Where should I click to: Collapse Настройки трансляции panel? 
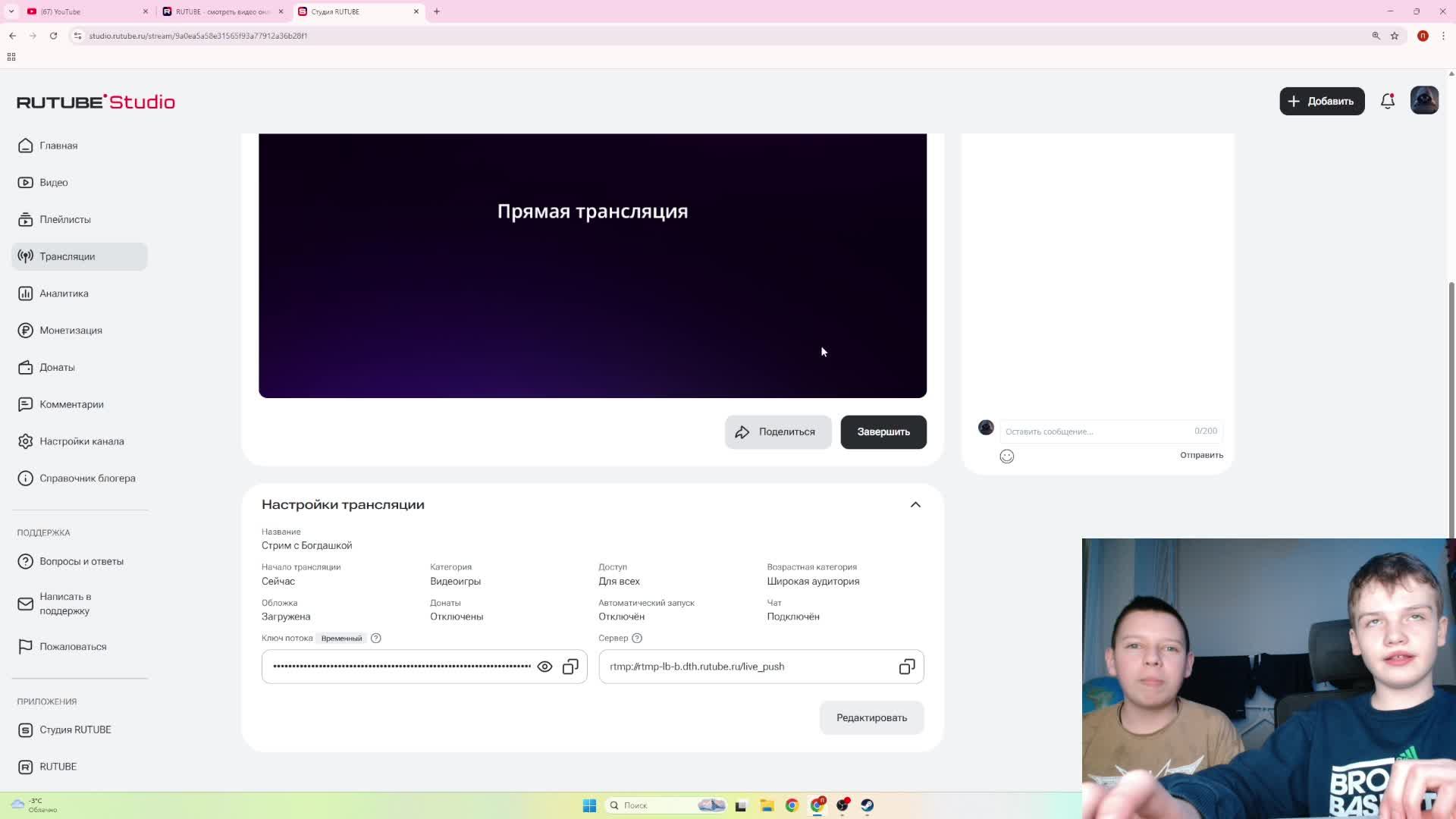[915, 505]
